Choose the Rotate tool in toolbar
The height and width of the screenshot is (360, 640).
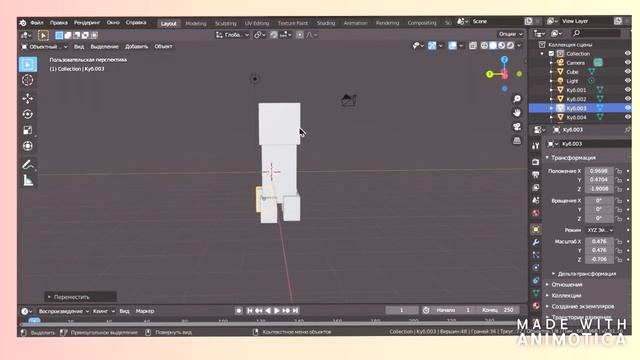click(x=28, y=114)
